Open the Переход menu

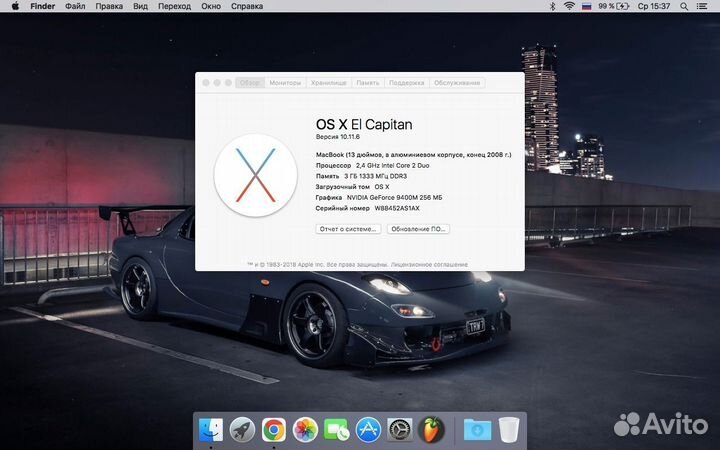coord(174,6)
